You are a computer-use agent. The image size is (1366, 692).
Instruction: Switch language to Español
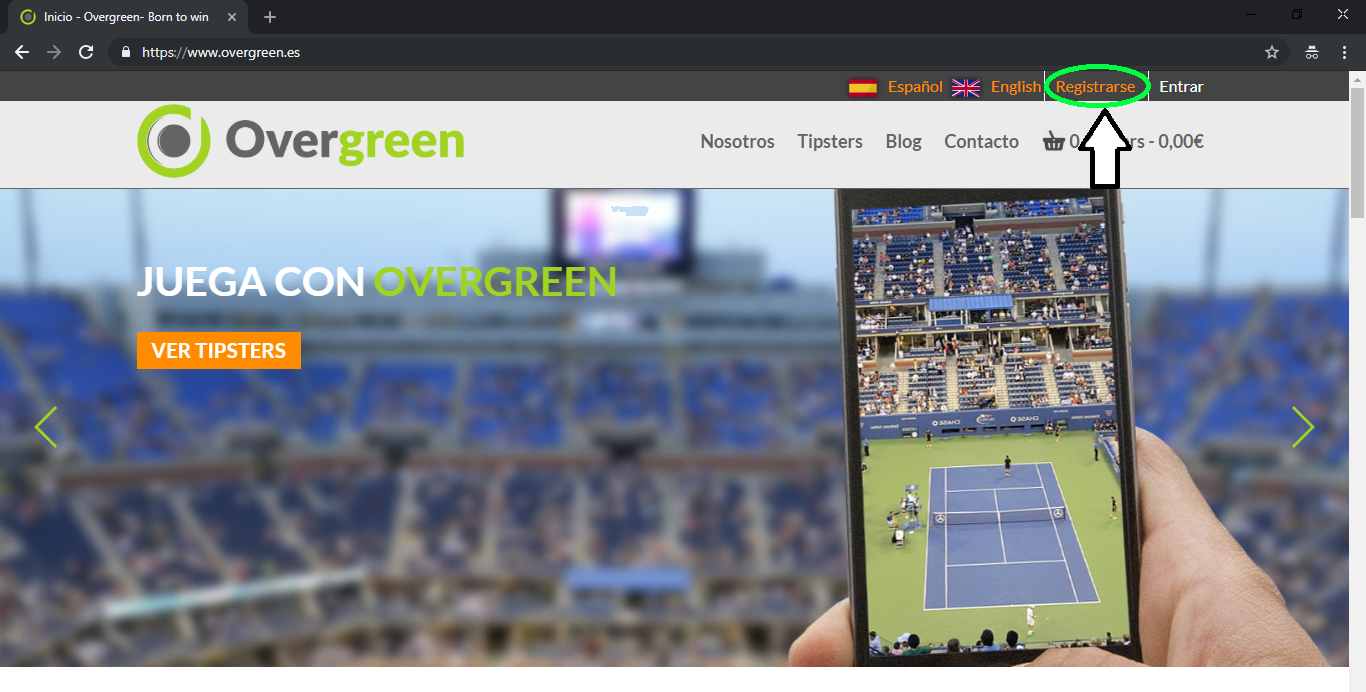coord(915,87)
